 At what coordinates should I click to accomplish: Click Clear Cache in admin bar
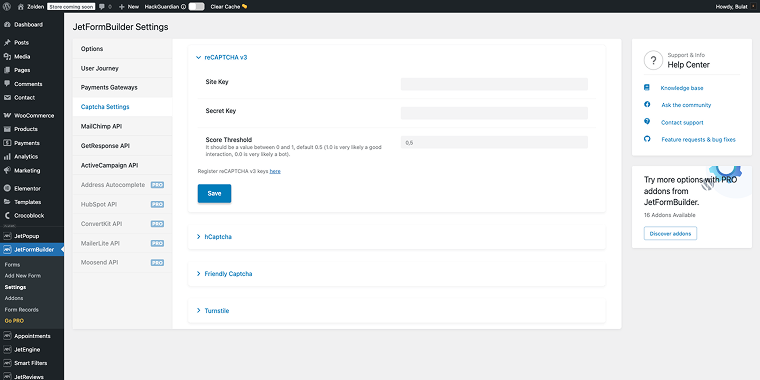click(229, 7)
